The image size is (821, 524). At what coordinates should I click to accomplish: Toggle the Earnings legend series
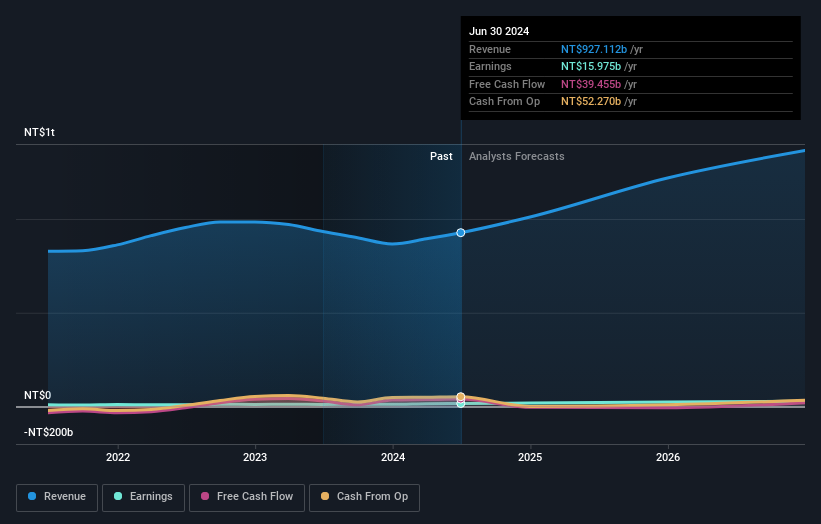(x=143, y=497)
